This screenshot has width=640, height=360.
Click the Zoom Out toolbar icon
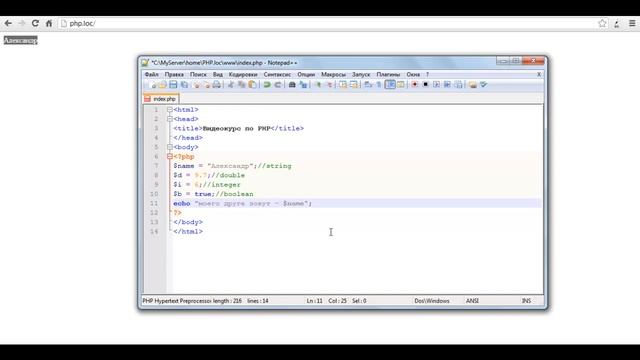pyautogui.click(x=329, y=84)
